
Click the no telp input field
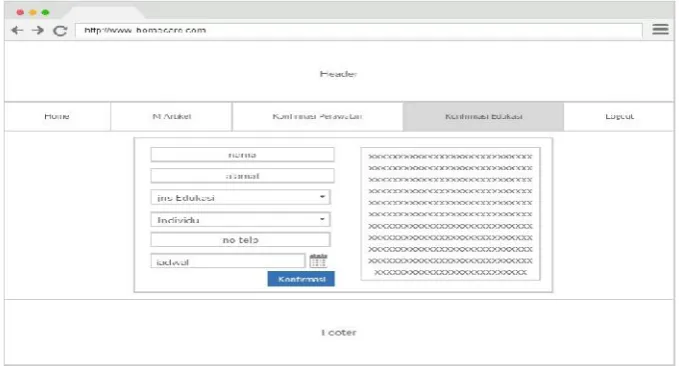(240, 240)
